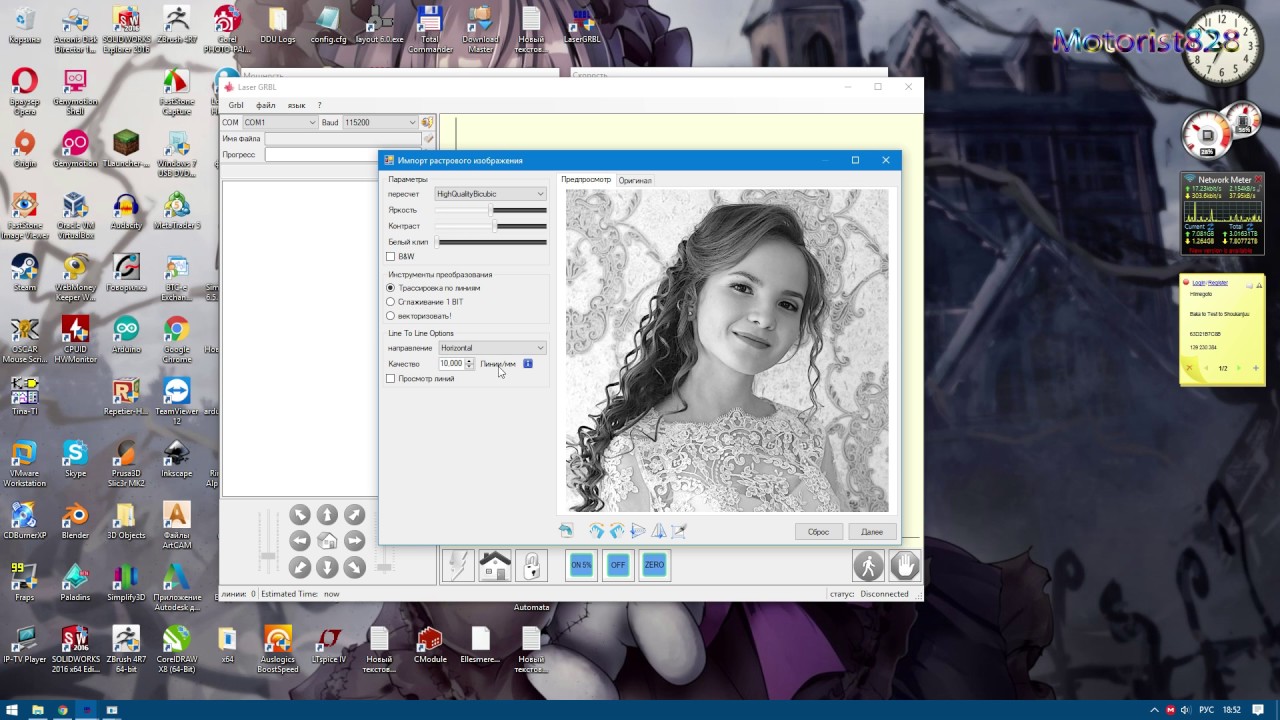Screen dimensions: 1280x720
Task: Select the crop image icon
Action: [x=679, y=531]
